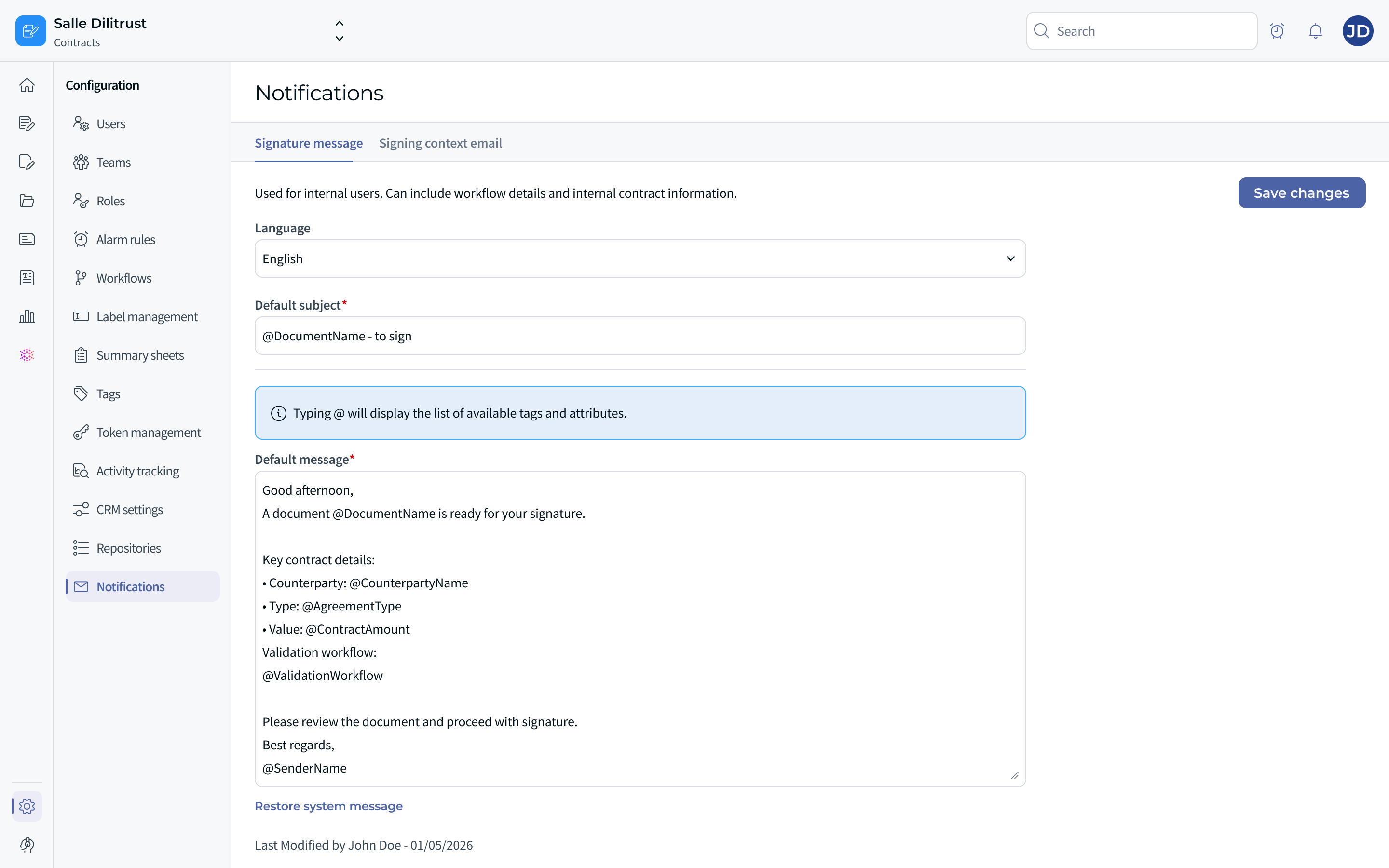Open Summary sheets settings

[x=142, y=355]
